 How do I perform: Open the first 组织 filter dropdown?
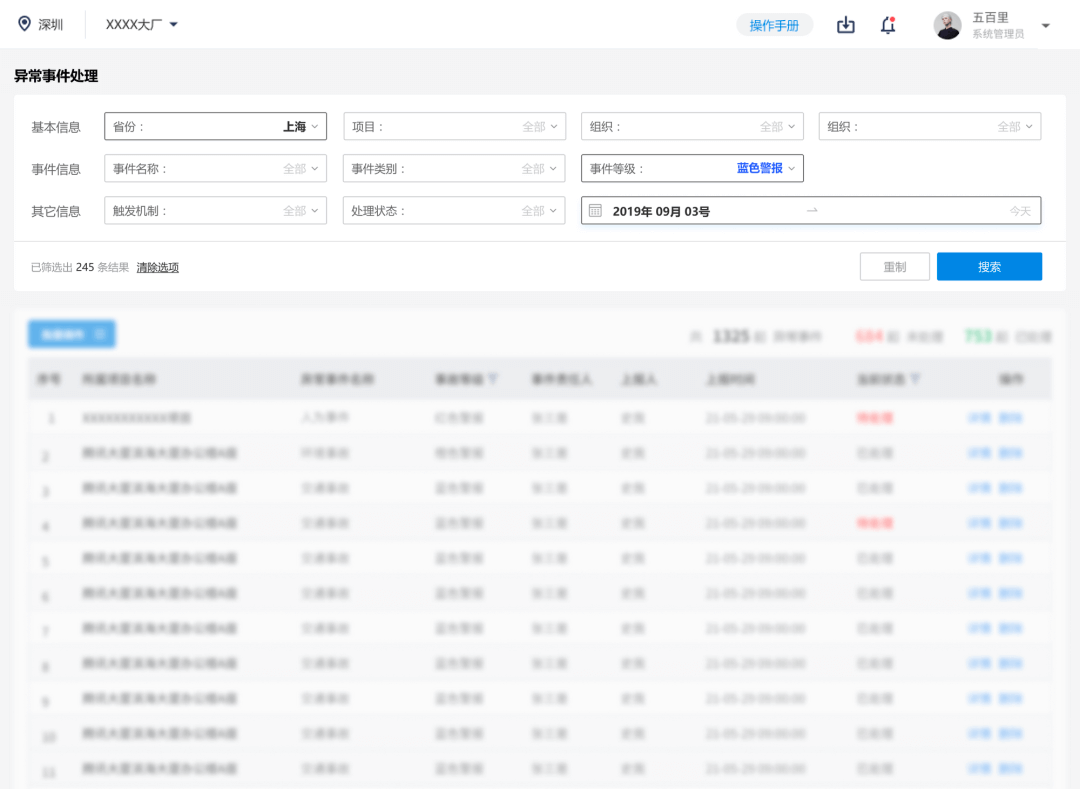692,127
